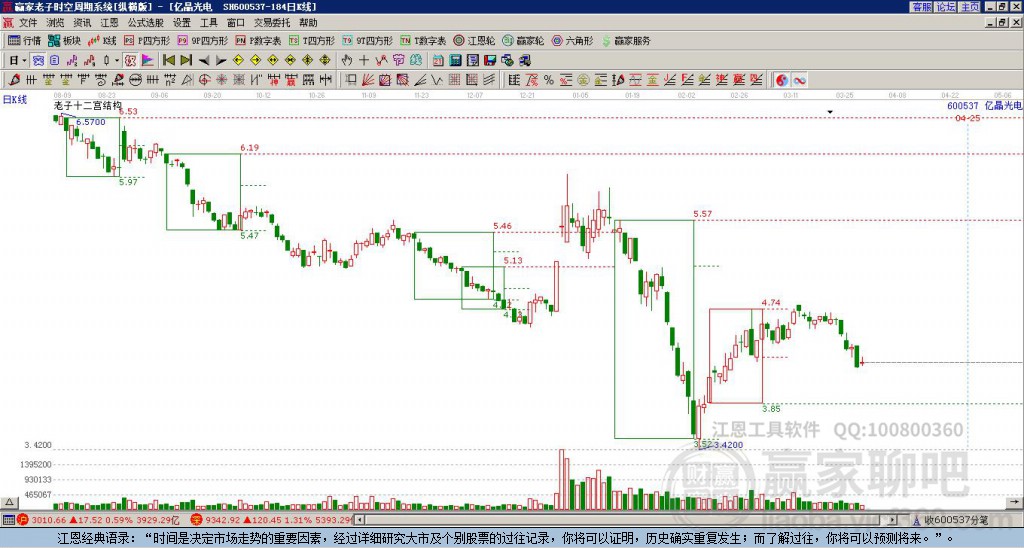Screen dimensions: 1024x548
Task: Open the 江恩 menu
Action: (109, 23)
